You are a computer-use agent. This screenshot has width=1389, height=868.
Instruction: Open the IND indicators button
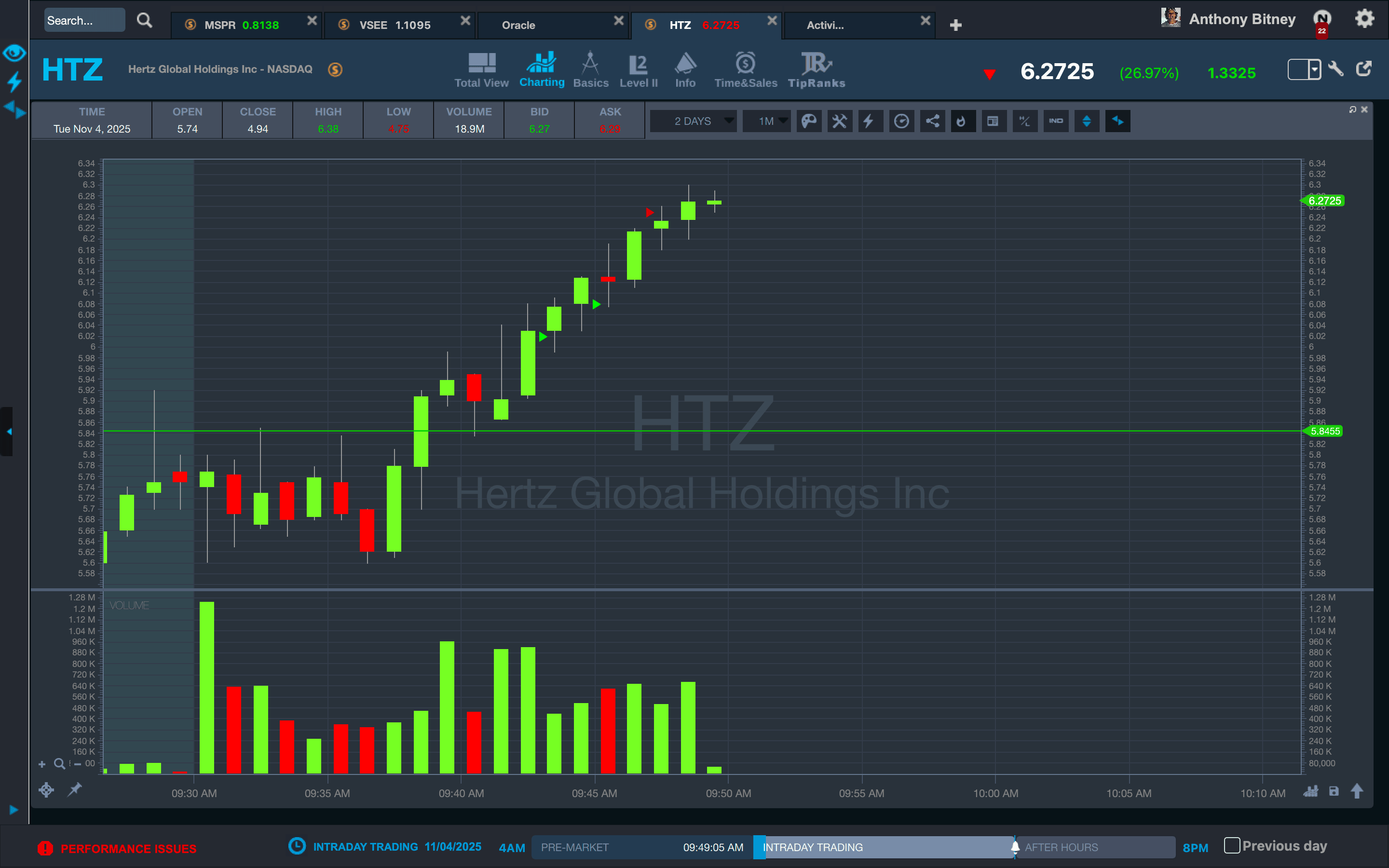coord(1056,121)
